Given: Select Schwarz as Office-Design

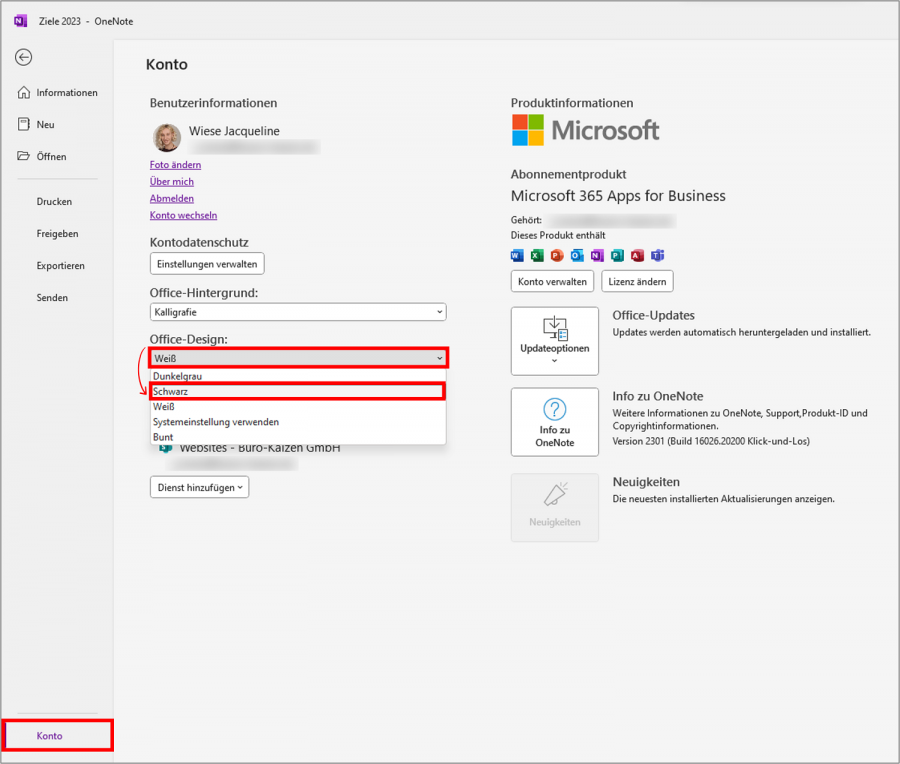Looking at the screenshot, I should pos(298,390).
